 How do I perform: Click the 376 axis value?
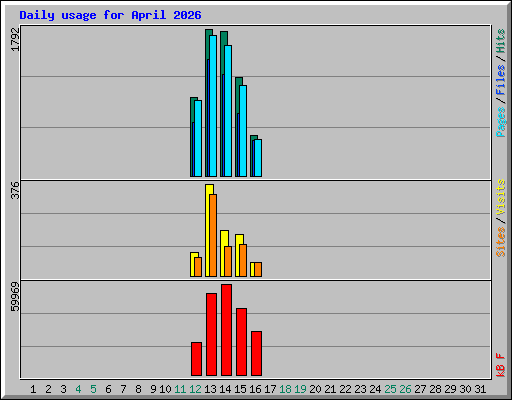(15, 190)
